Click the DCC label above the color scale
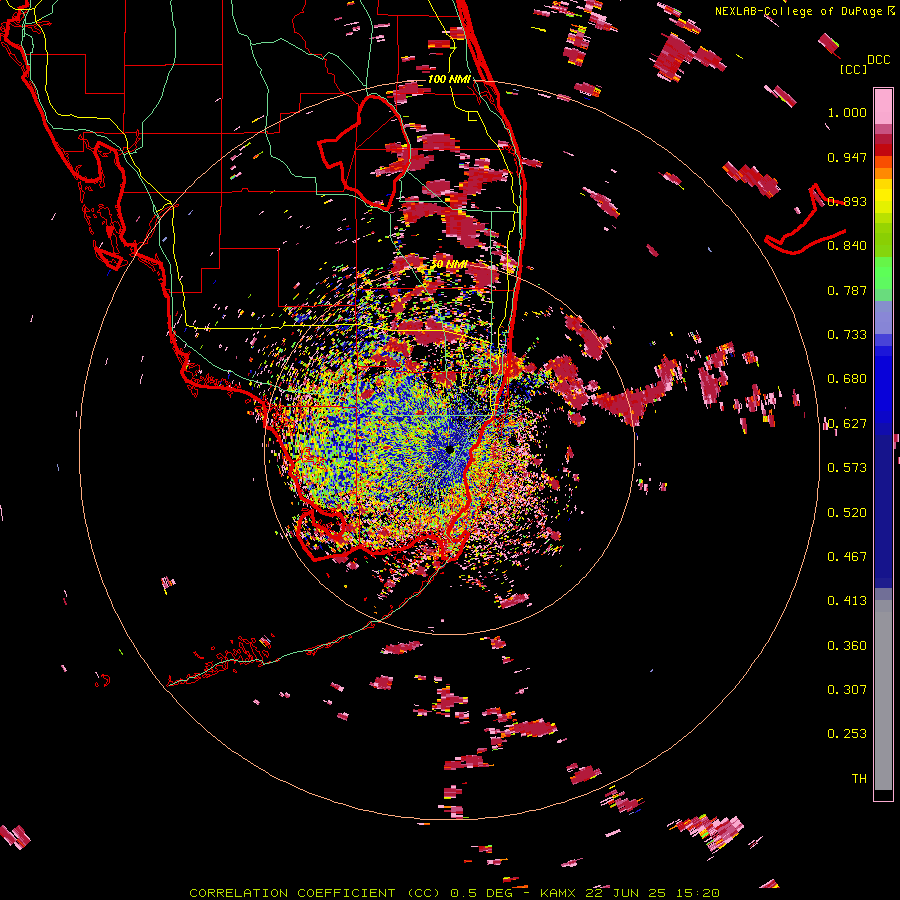Viewport: 900px width, 900px height. coord(878,59)
